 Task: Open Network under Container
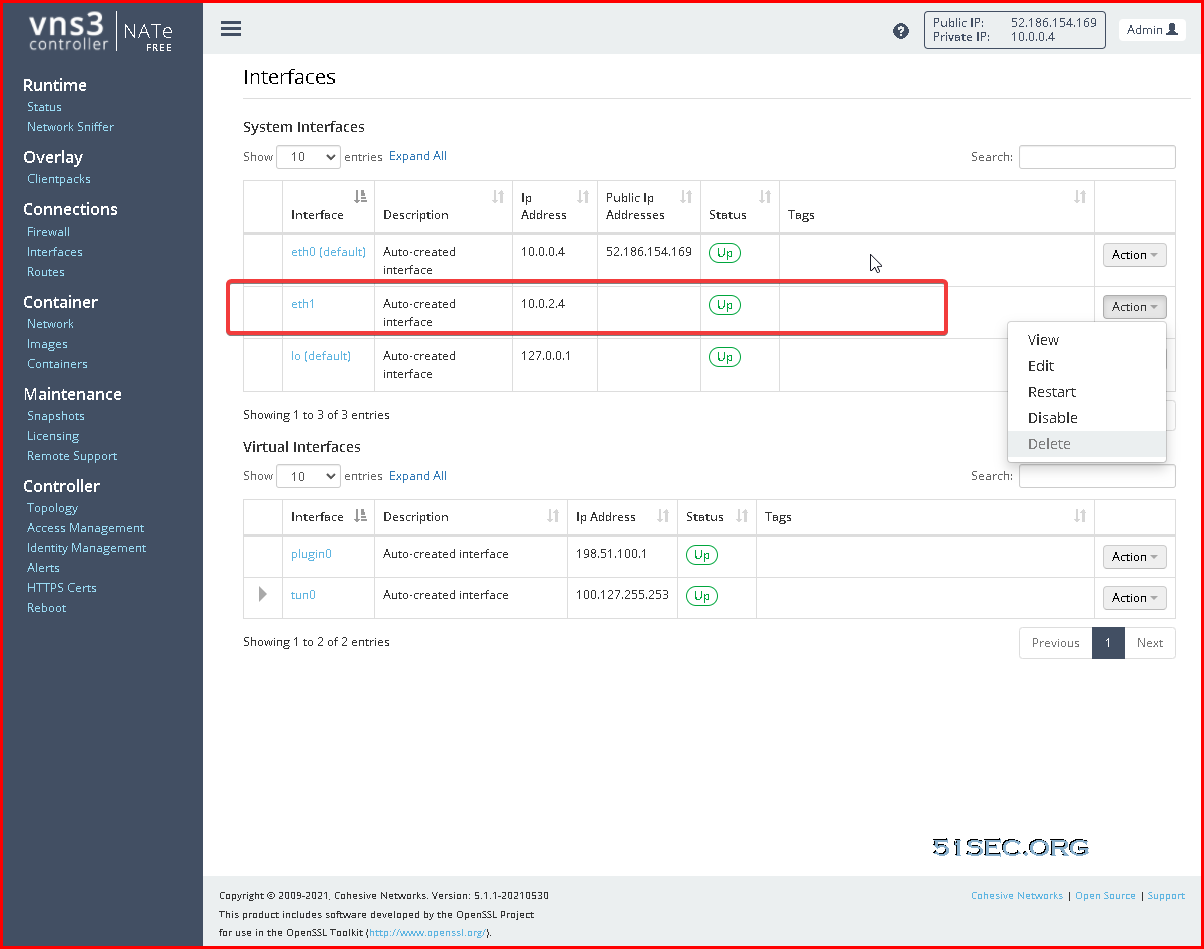point(50,324)
